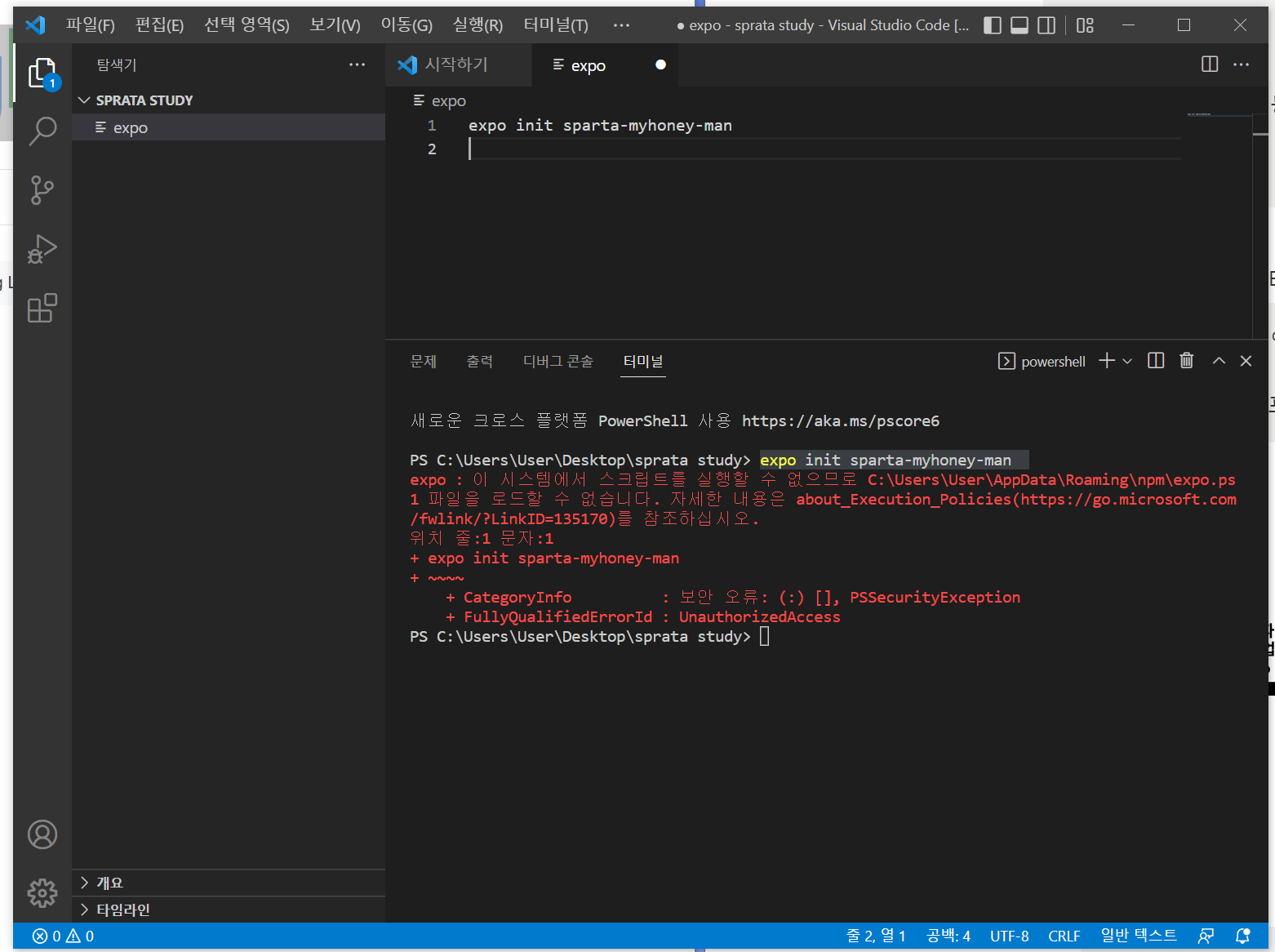The width and height of the screenshot is (1275, 952).
Task: Click line 1 text expo init sparta-myhoney-man
Action: point(600,125)
